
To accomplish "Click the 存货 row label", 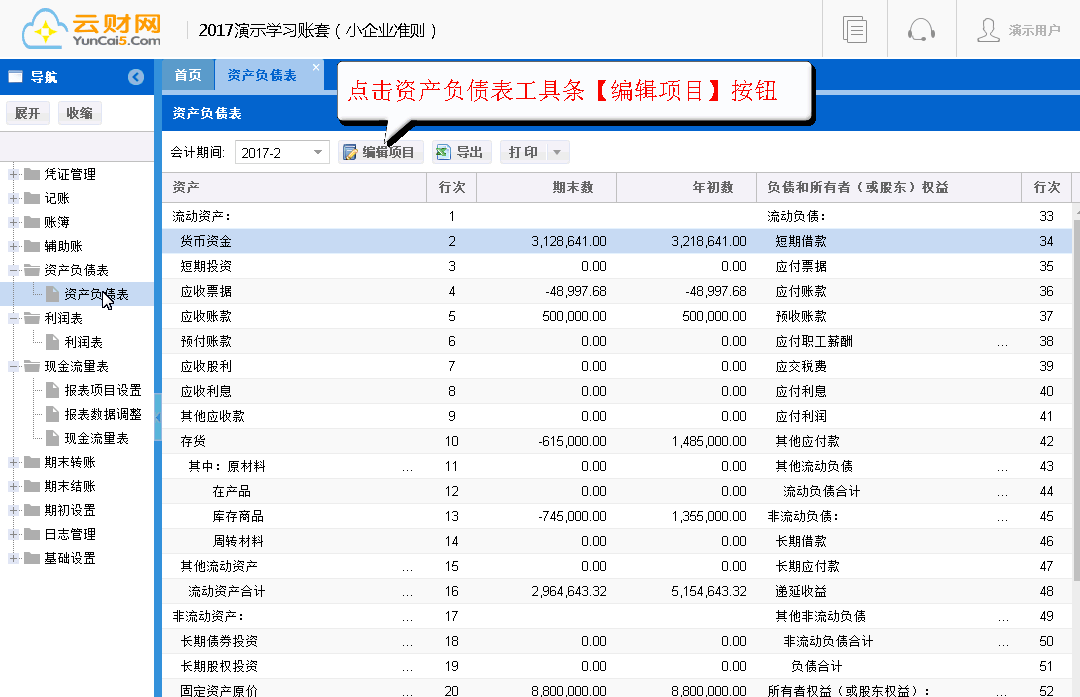I will coord(193,441).
